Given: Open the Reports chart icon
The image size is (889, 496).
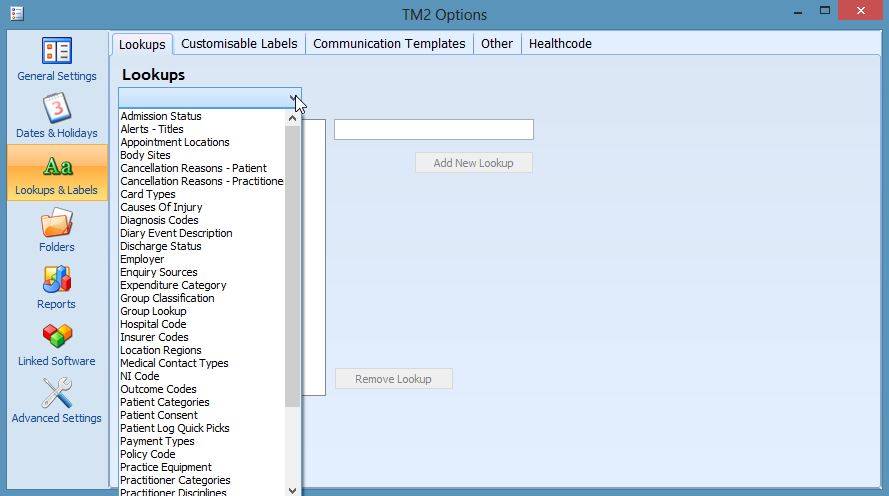Looking at the screenshot, I should 57,279.
